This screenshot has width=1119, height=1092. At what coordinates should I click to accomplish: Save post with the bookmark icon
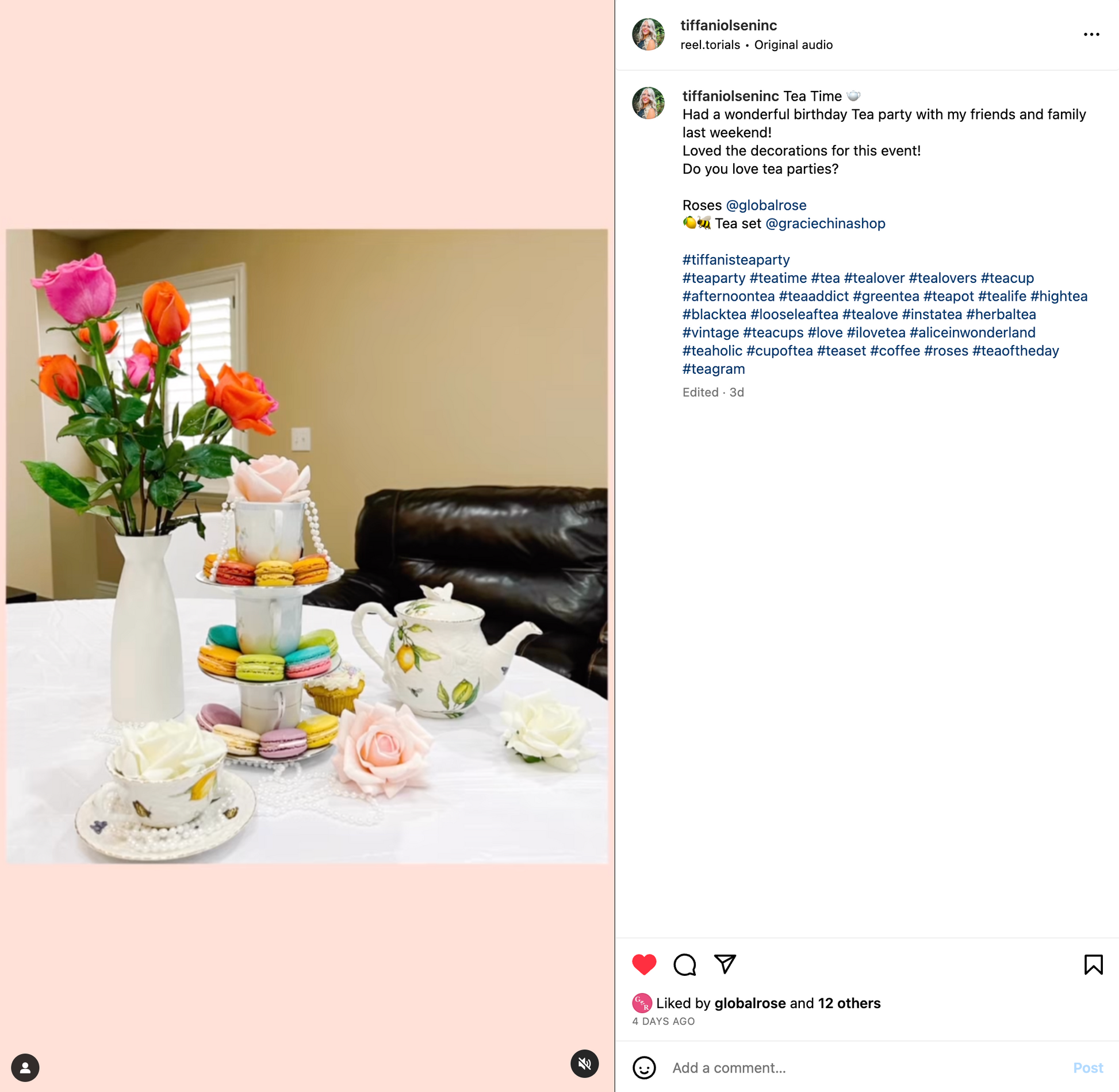(1093, 964)
